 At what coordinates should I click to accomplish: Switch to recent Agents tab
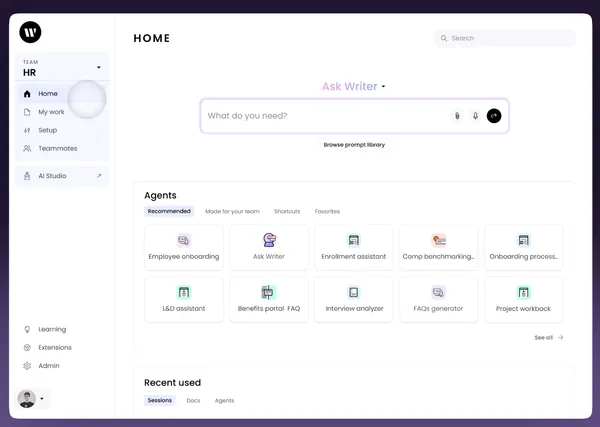[224, 401]
